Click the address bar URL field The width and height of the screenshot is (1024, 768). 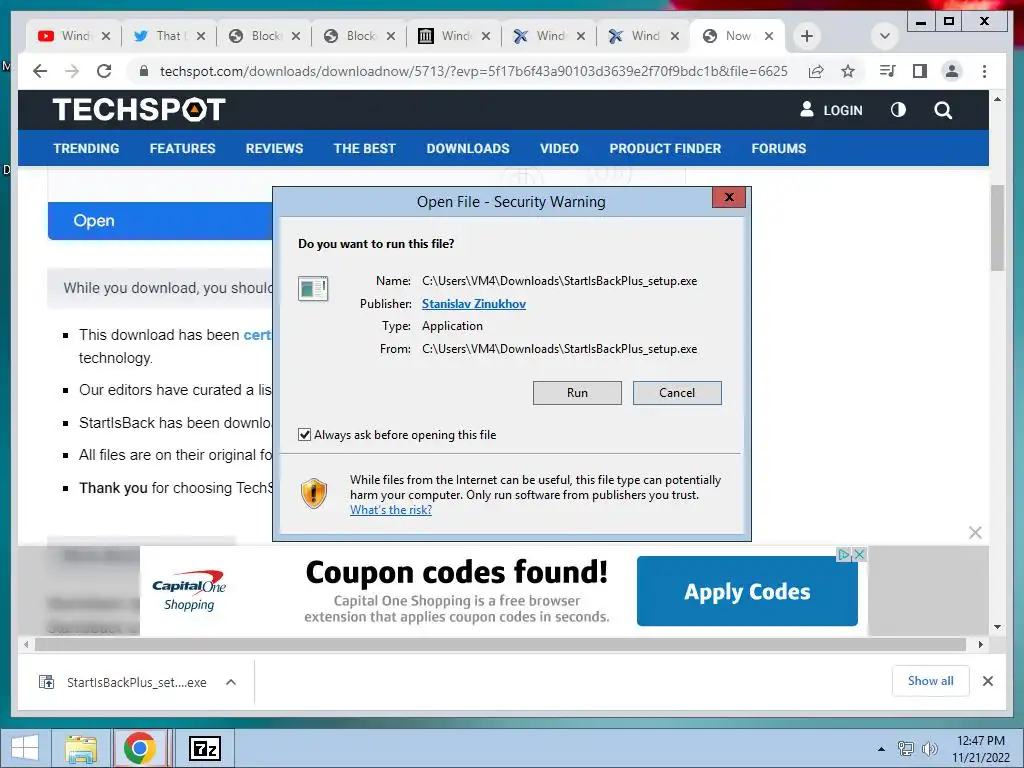pyautogui.click(x=473, y=71)
